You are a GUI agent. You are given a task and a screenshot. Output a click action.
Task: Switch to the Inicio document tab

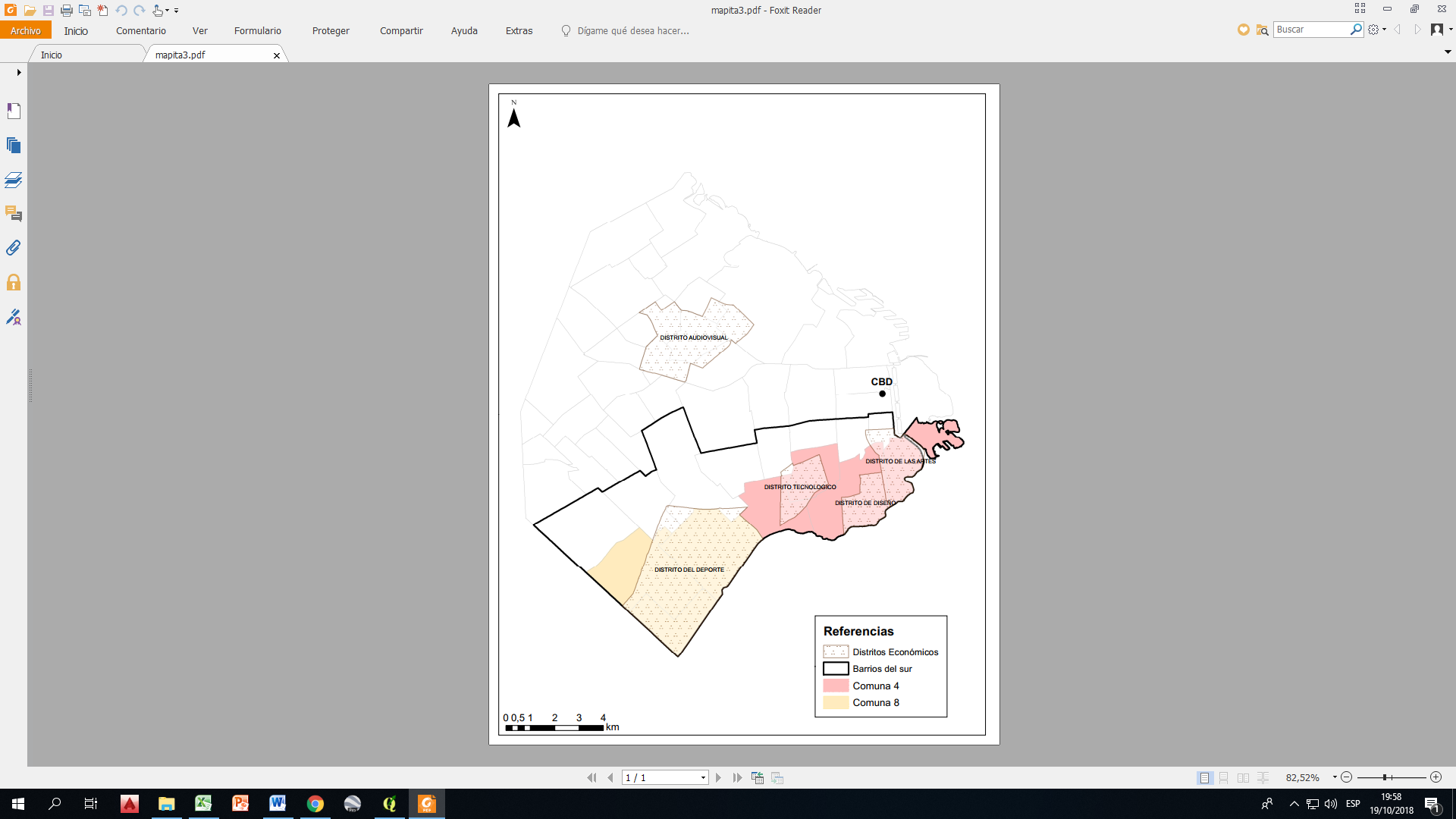[52, 55]
